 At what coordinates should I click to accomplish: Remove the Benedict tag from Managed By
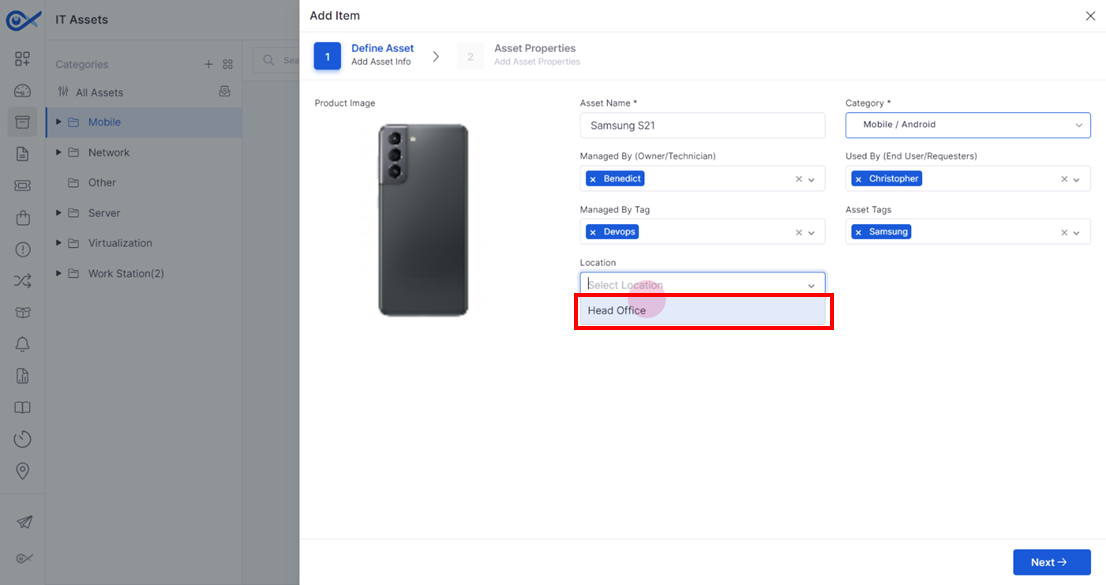(592, 179)
